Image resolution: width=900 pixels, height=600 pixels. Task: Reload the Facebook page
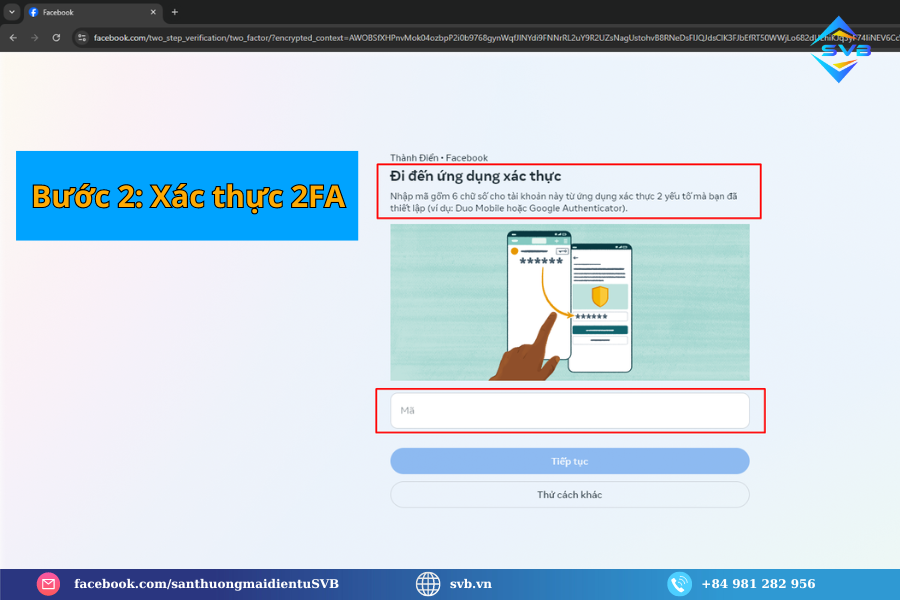tap(56, 37)
